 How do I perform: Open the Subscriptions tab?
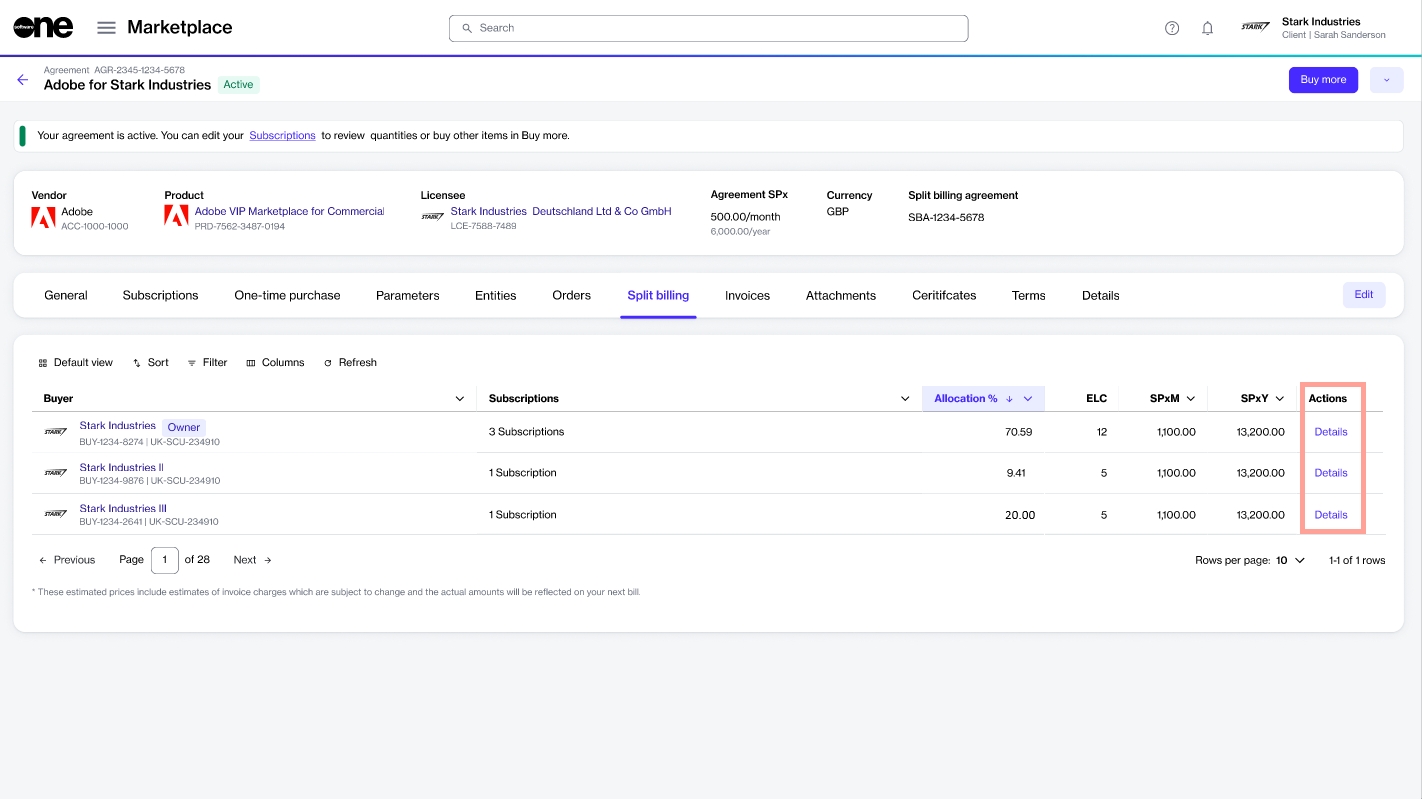[x=160, y=296]
